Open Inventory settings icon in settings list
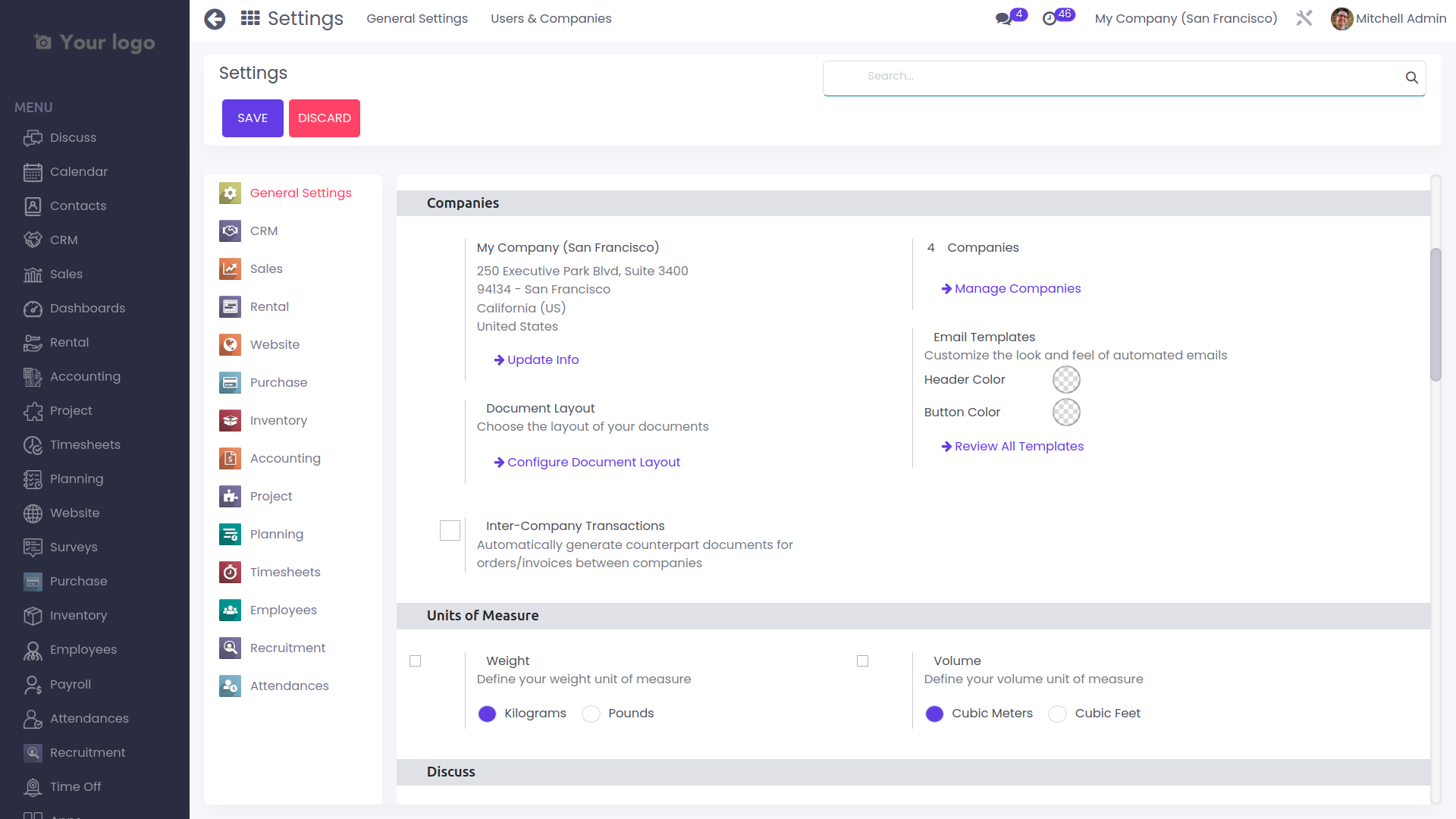Viewport: 1456px width, 819px height. tap(230, 420)
